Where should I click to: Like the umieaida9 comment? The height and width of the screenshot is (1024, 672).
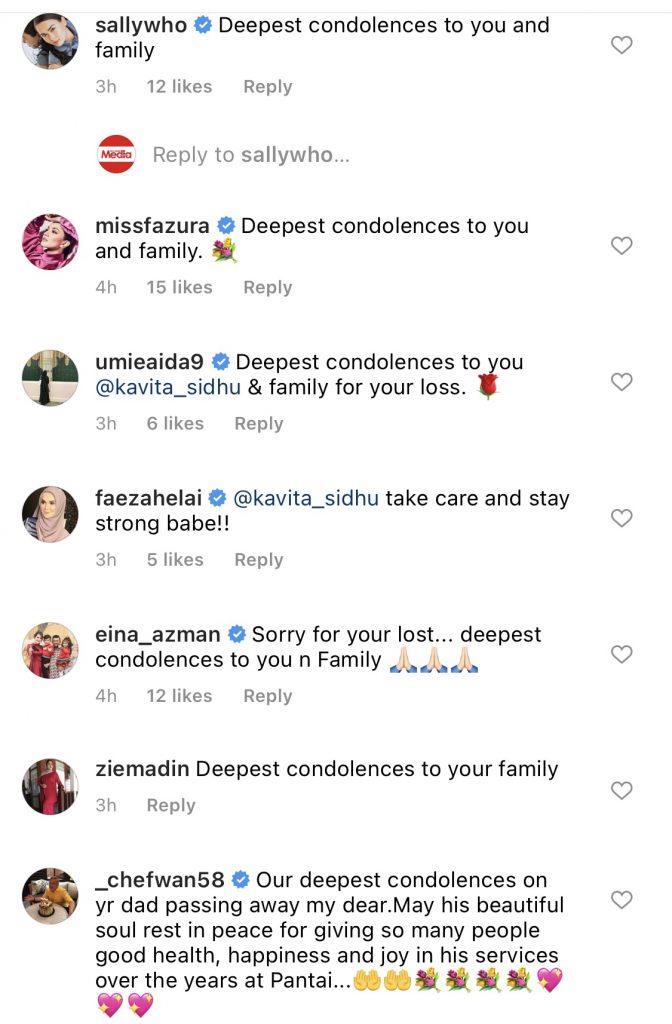click(x=622, y=381)
